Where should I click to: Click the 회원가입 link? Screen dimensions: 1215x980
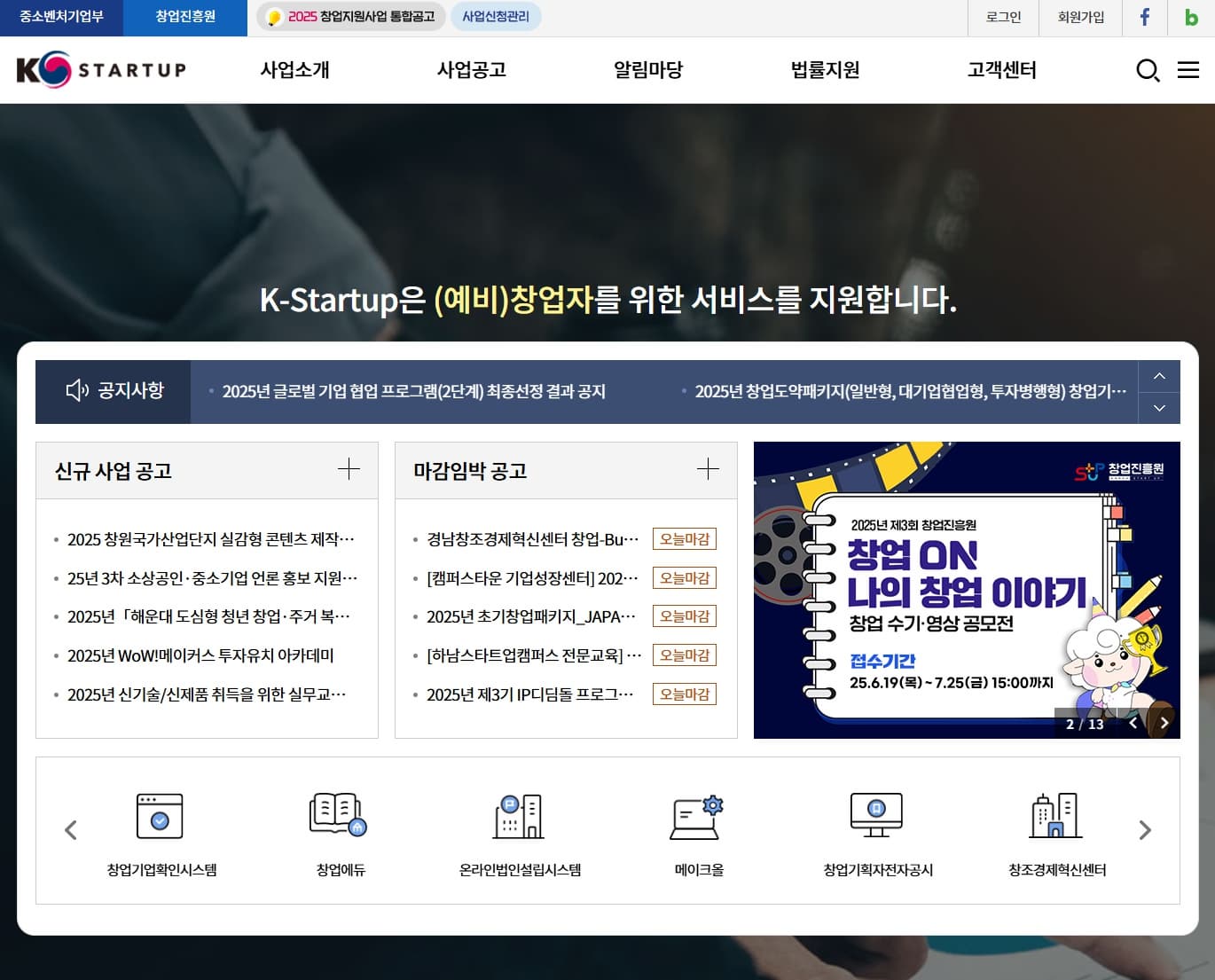click(x=1081, y=17)
